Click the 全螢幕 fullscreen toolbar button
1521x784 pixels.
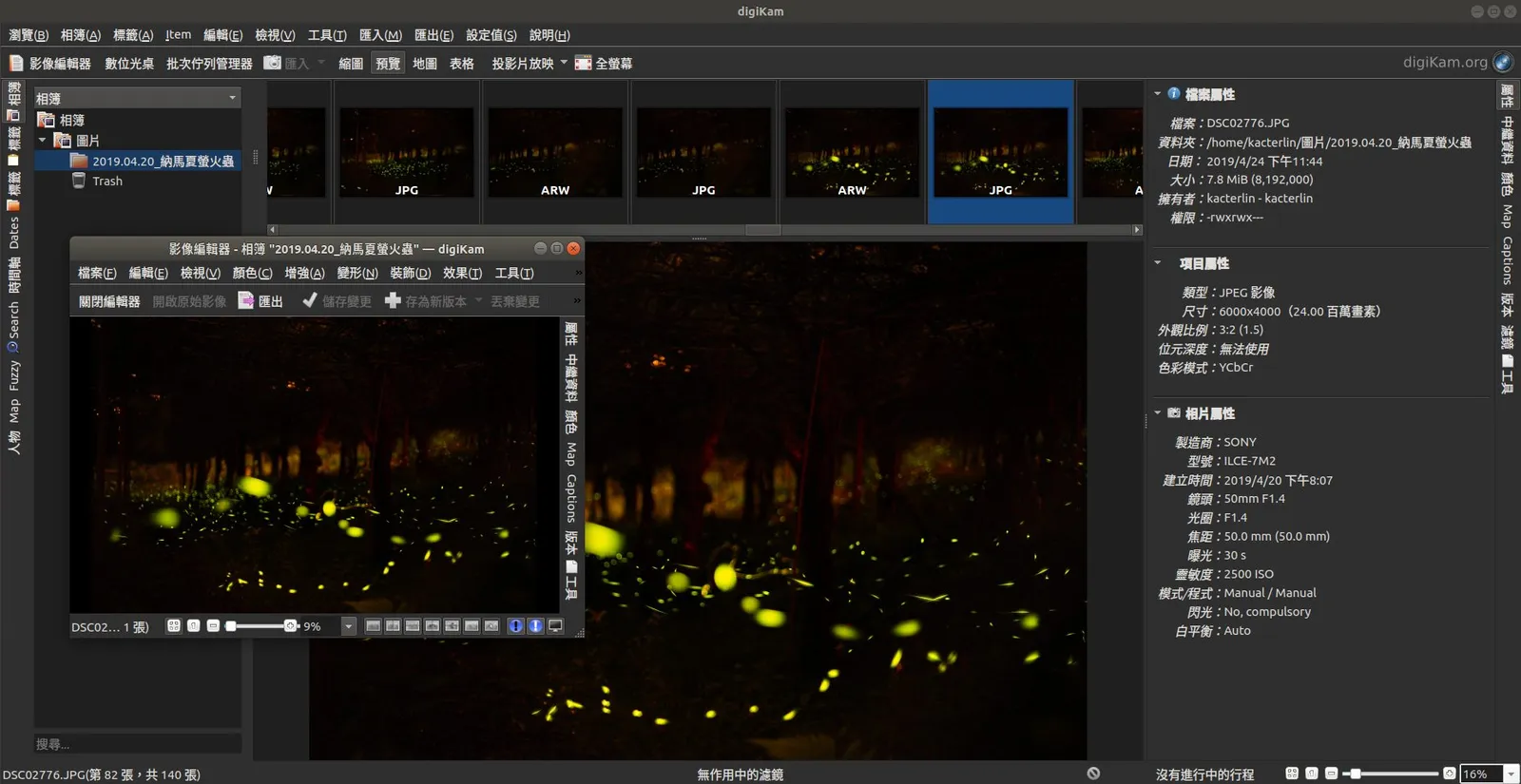(x=603, y=64)
